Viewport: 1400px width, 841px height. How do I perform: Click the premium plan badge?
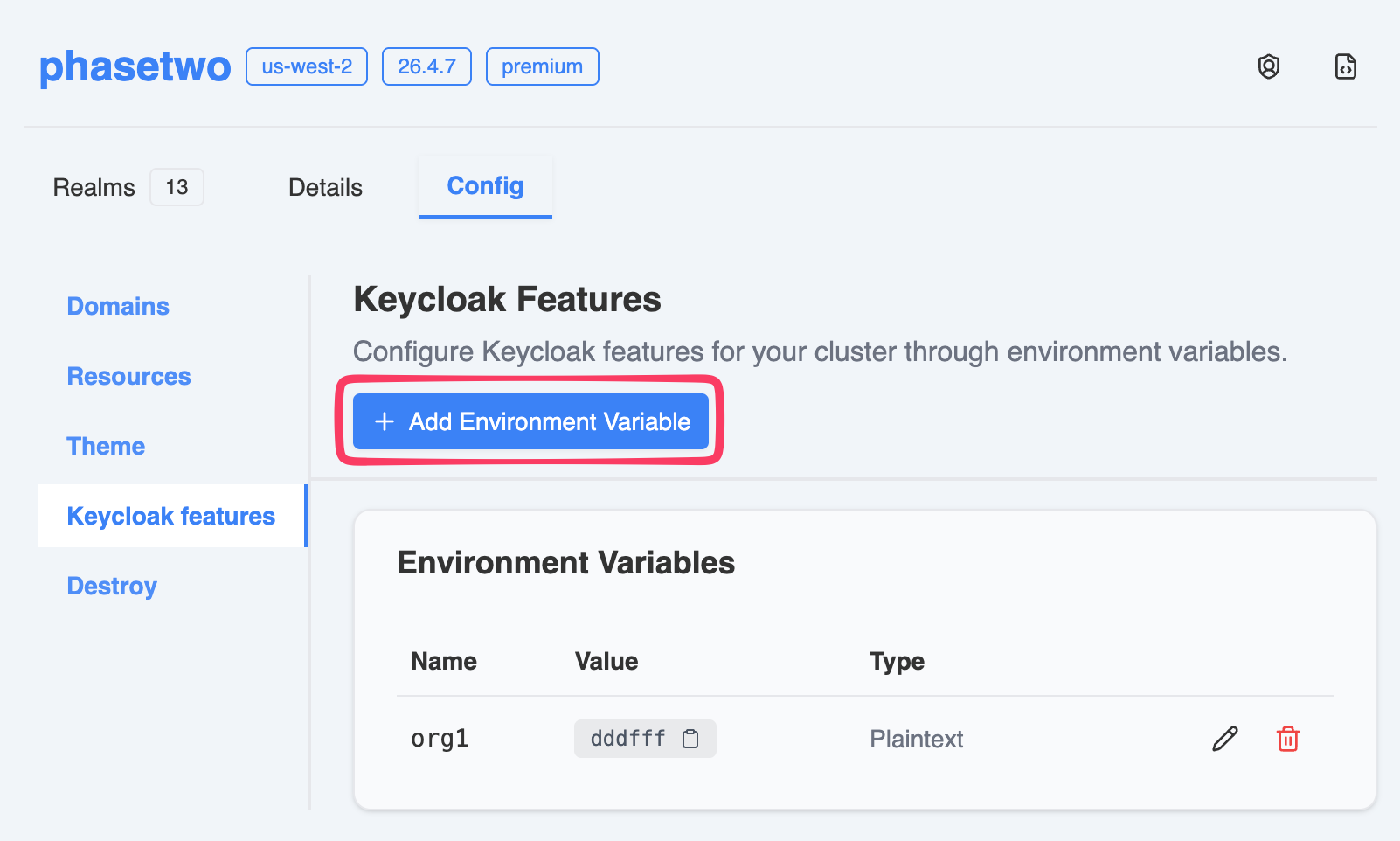pos(542,66)
